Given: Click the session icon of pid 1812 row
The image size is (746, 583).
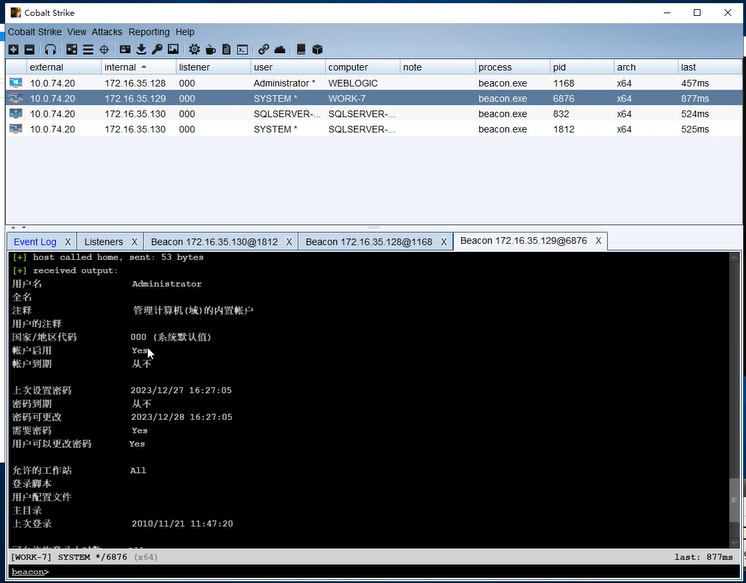Looking at the screenshot, I should pos(16,129).
